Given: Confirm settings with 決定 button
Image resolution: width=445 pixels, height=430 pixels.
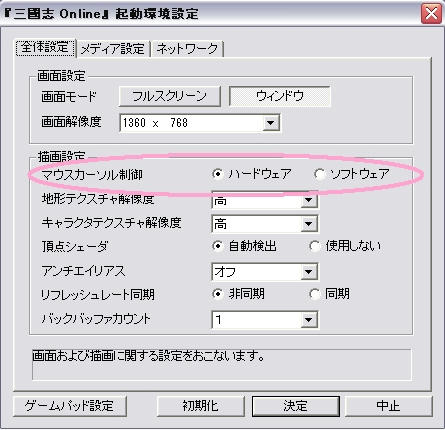Looking at the screenshot, I should [x=296, y=406].
